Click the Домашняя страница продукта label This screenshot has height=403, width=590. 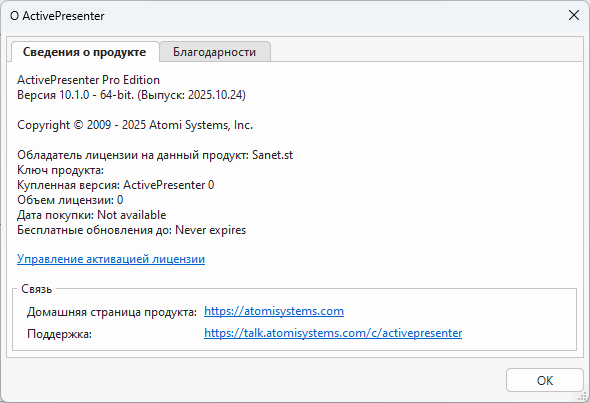pyautogui.click(x=112, y=312)
